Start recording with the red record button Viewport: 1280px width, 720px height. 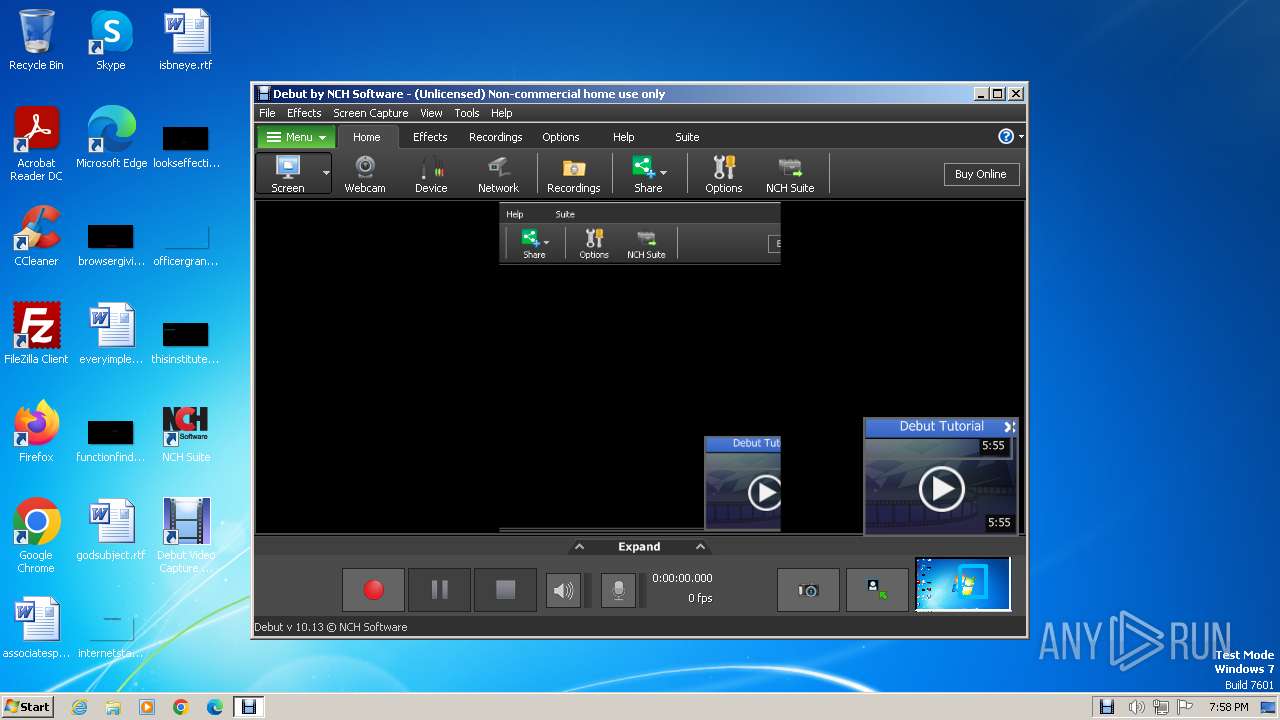tap(373, 590)
